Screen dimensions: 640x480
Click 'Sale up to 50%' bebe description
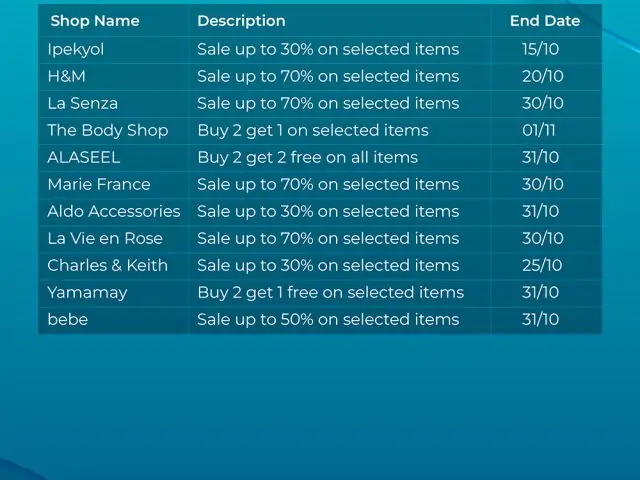pos(328,319)
